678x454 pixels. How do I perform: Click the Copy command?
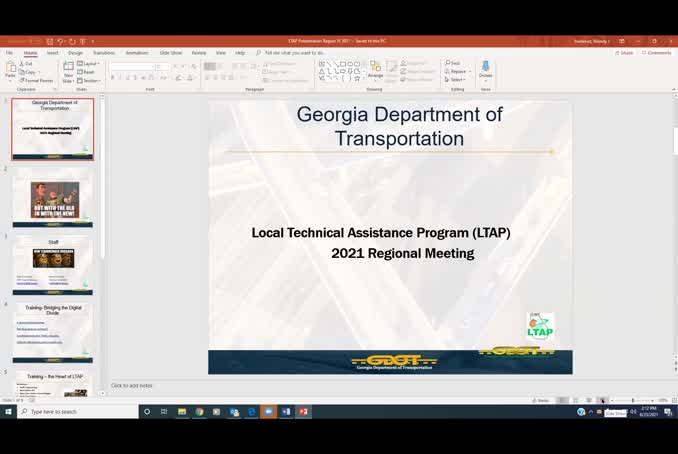click(27, 72)
